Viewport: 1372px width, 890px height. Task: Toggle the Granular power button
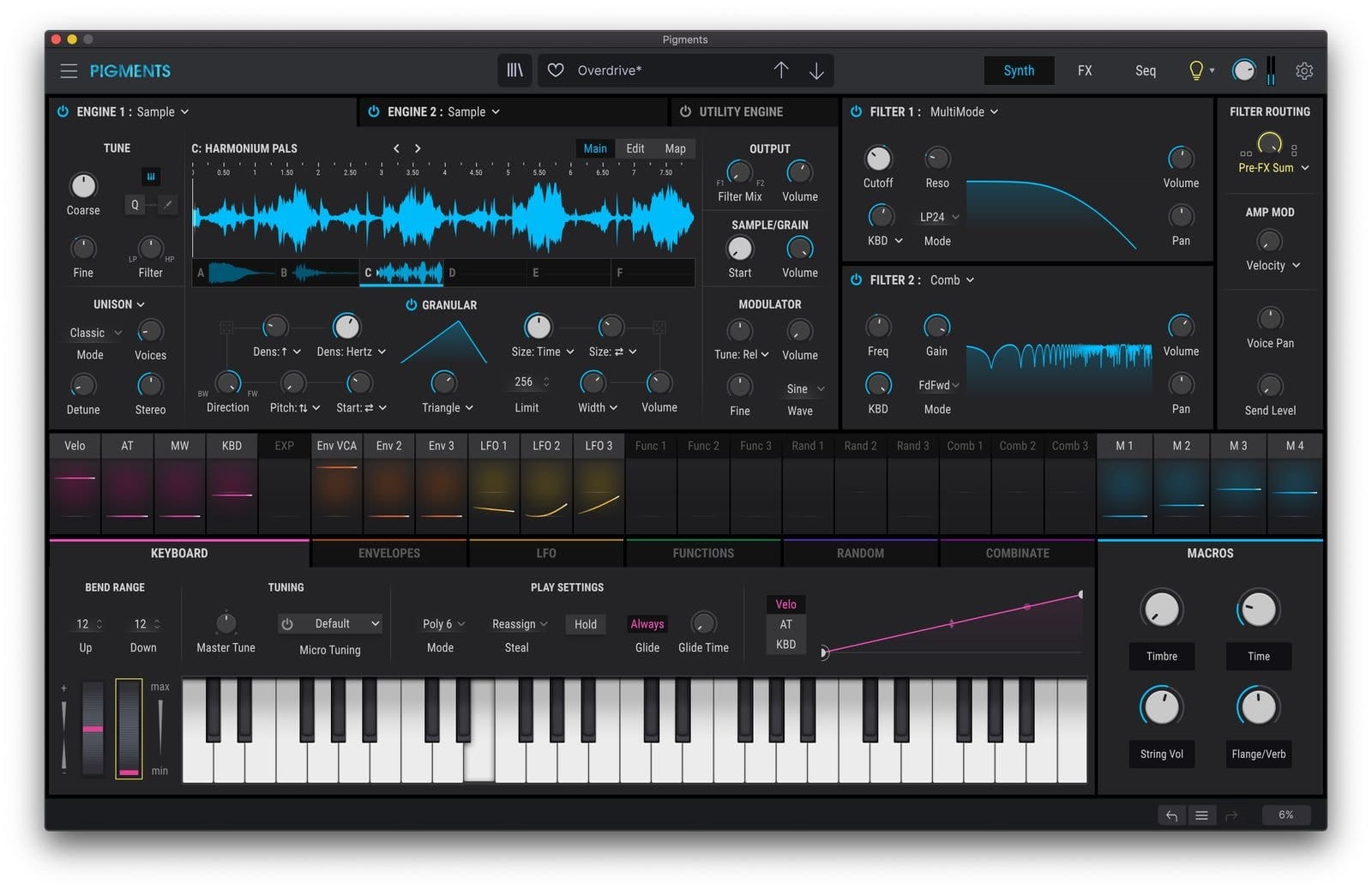point(411,304)
